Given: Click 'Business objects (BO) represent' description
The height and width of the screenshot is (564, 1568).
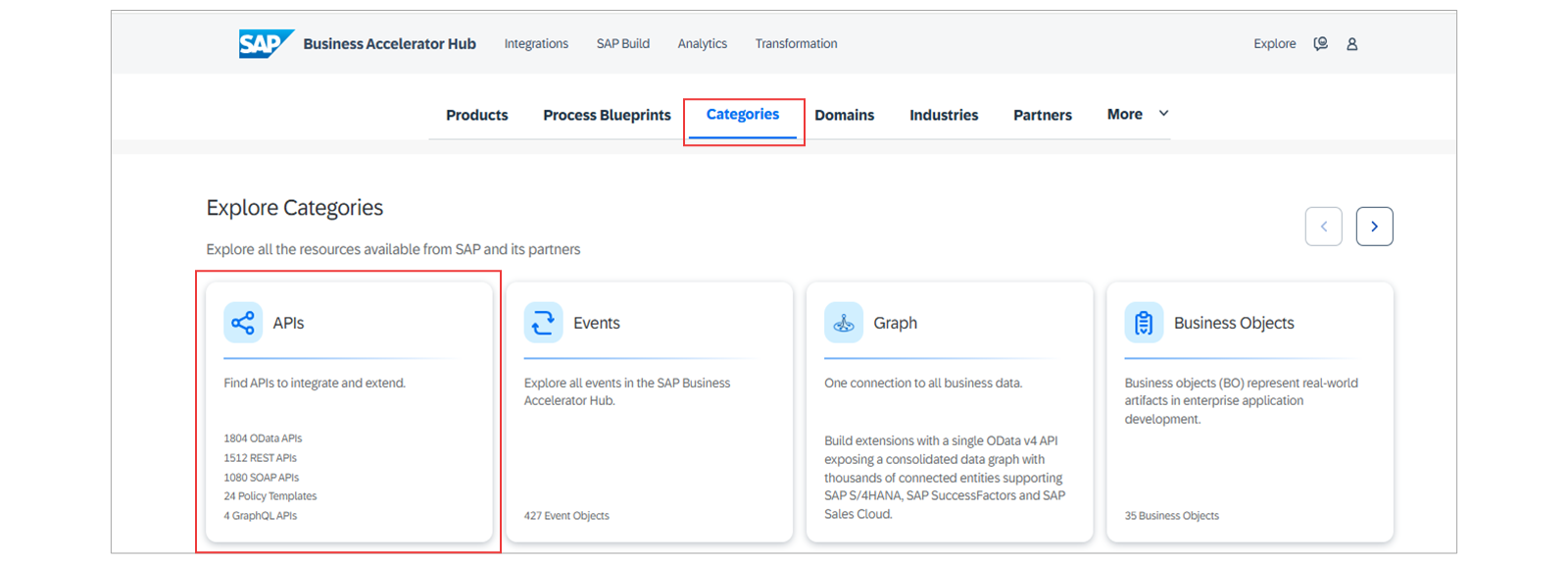Looking at the screenshot, I should pos(1242,401).
